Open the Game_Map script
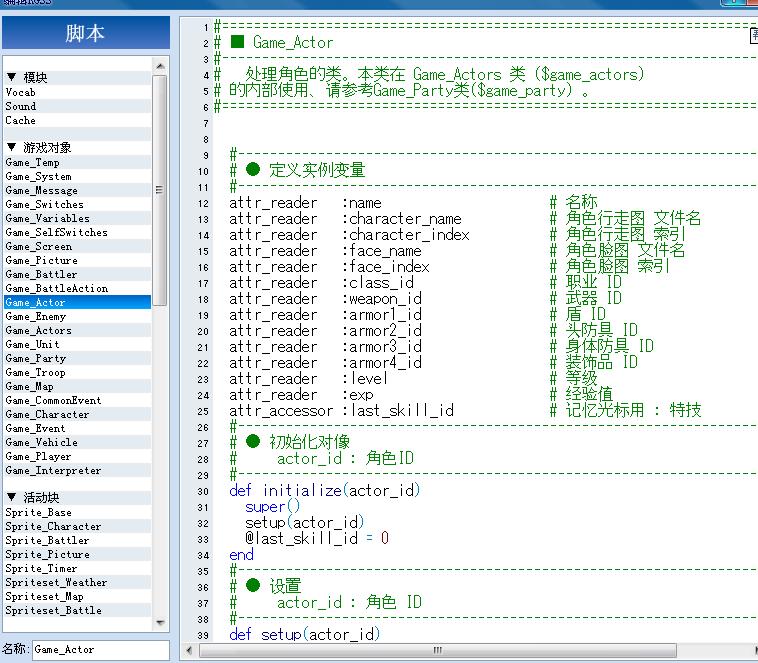 [x=77, y=387]
